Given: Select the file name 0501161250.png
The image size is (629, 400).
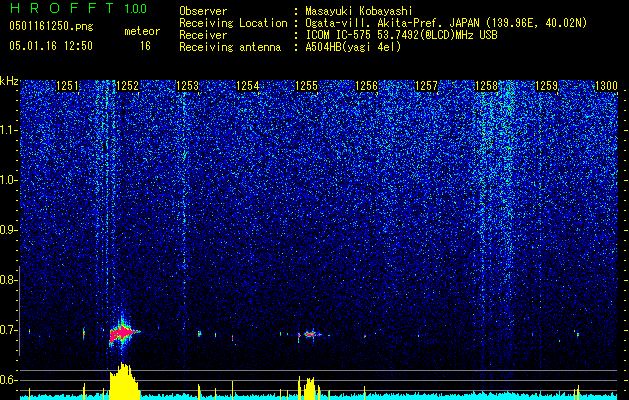Looking at the screenshot, I should click(x=51, y=26).
